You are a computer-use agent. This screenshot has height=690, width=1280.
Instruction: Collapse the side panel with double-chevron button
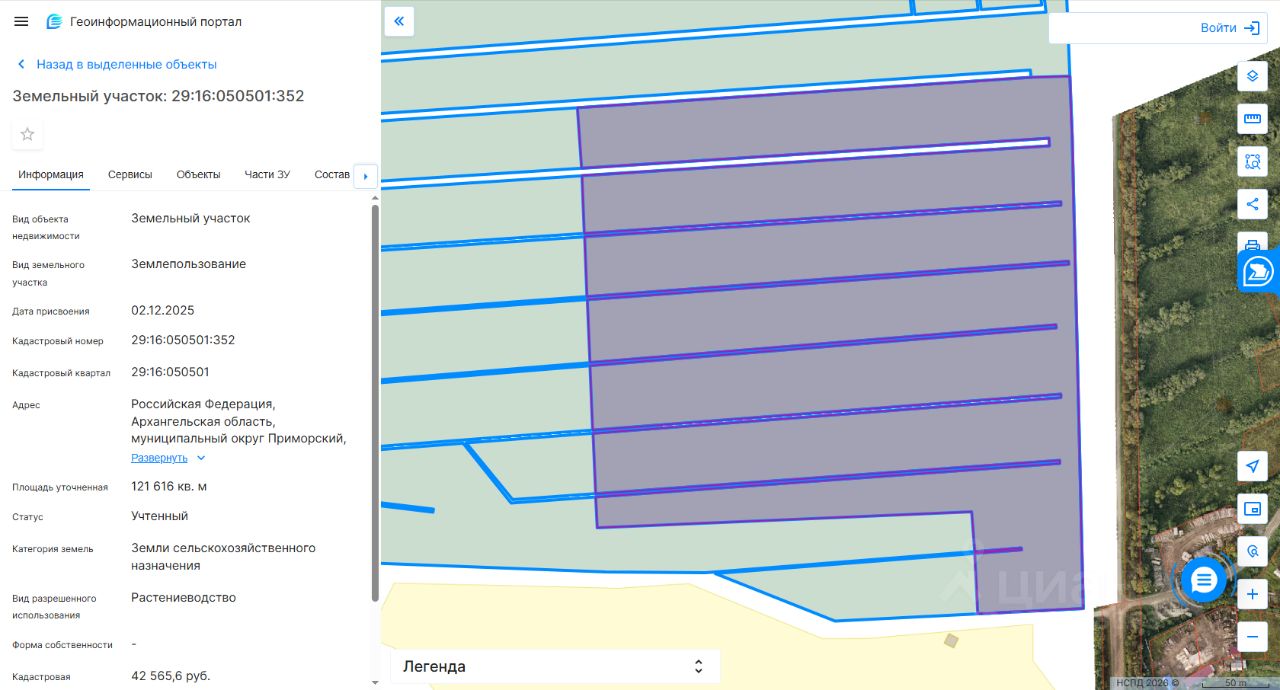coord(399,21)
